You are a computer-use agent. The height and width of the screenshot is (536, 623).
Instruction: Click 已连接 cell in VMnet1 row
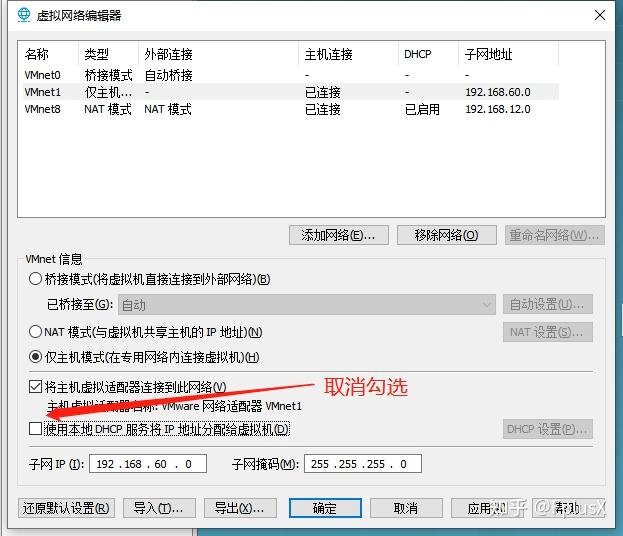[323, 92]
